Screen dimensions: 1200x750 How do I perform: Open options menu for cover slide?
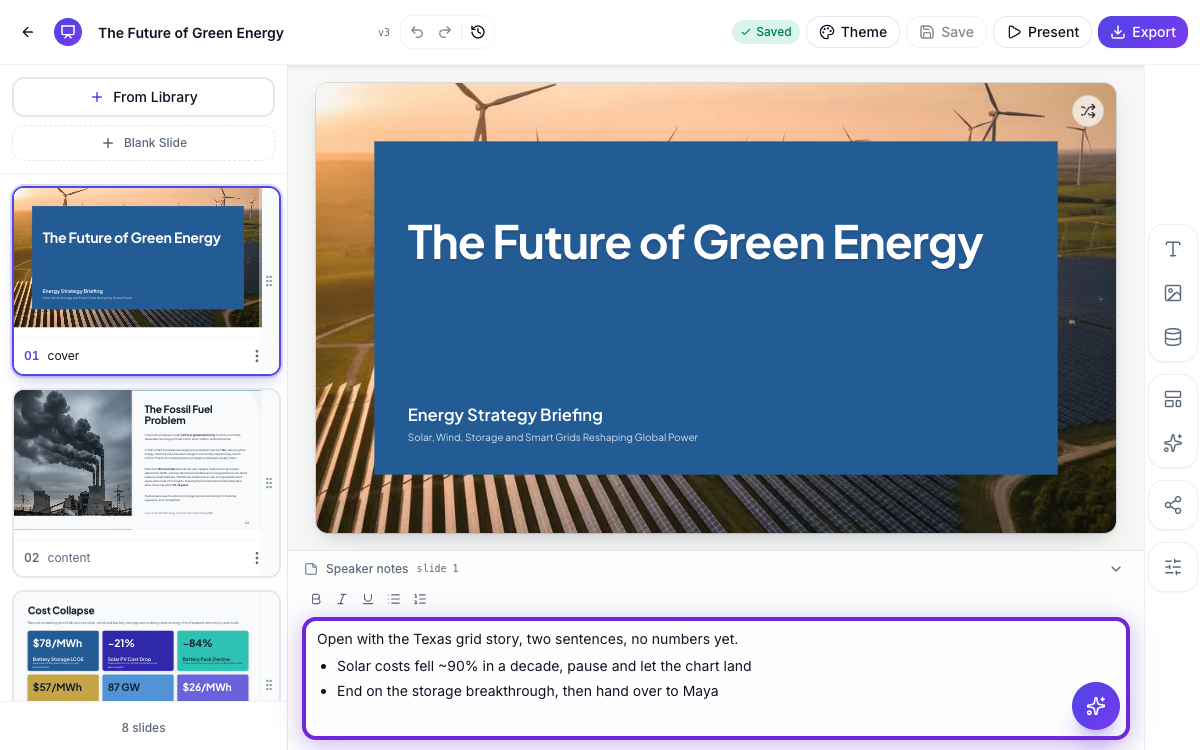pos(257,356)
